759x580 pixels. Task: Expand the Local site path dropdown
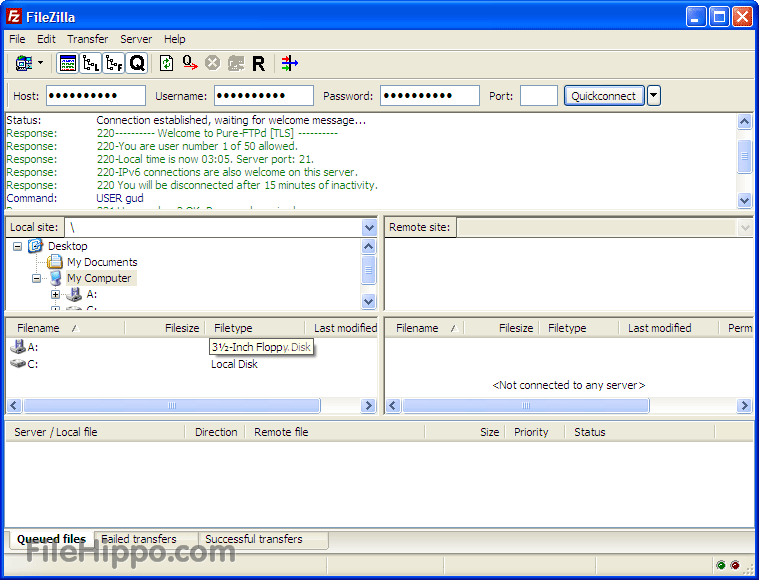[x=369, y=228]
